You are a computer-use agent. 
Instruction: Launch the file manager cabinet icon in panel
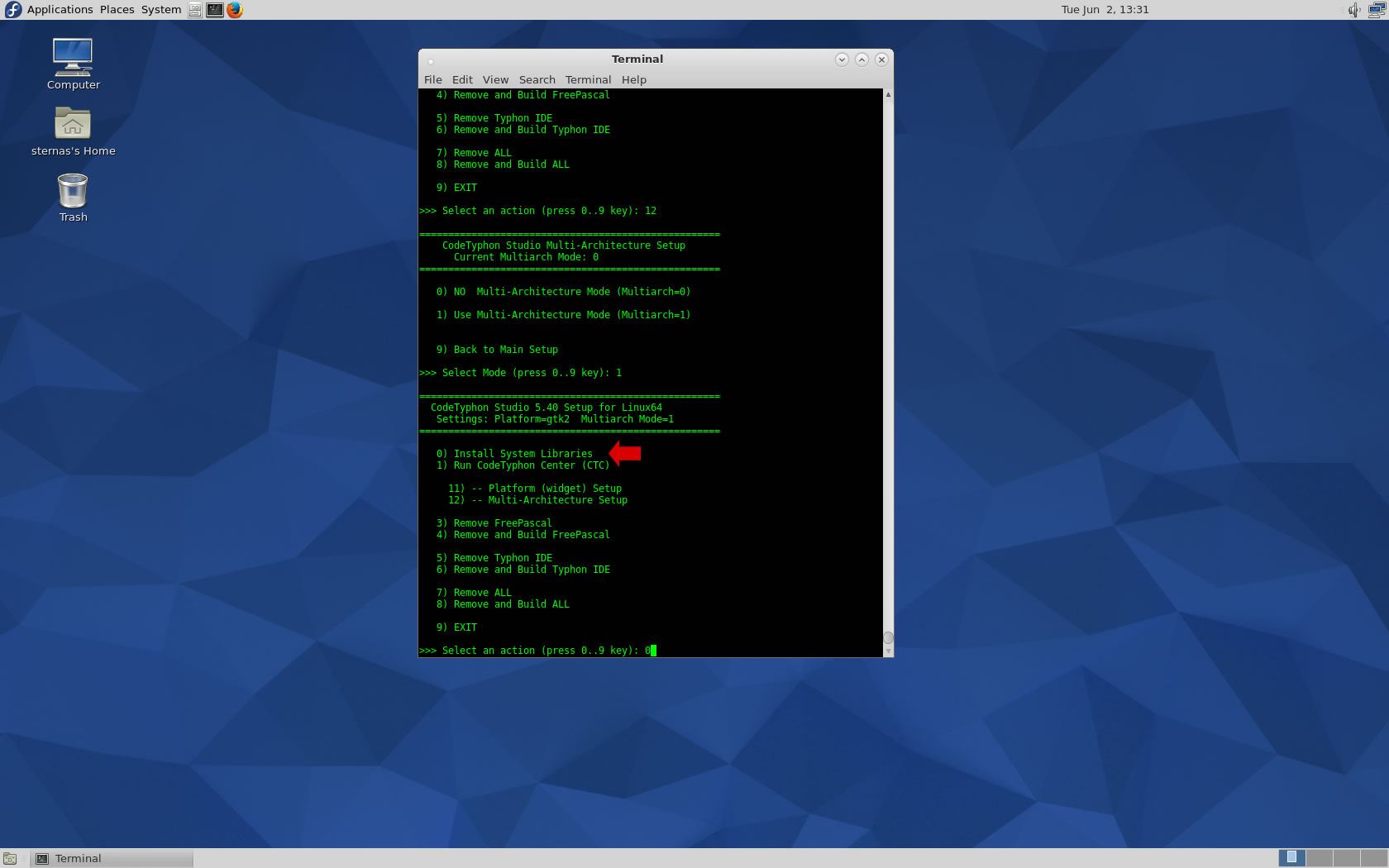coord(195,10)
